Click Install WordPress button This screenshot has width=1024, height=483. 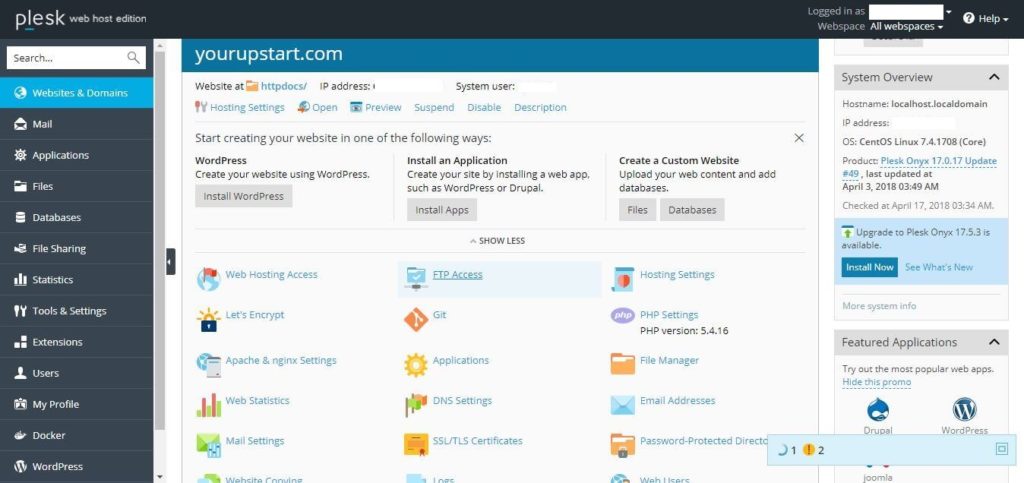pos(244,196)
